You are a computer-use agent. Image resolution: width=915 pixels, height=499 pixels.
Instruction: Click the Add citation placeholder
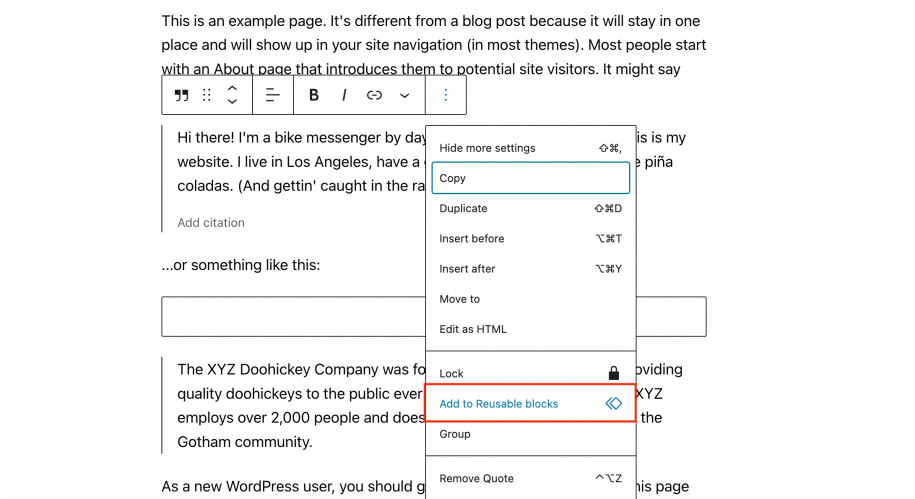click(x=211, y=223)
